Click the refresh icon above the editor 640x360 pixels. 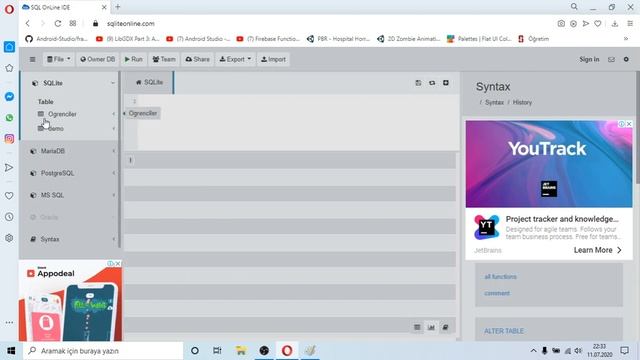pos(432,83)
